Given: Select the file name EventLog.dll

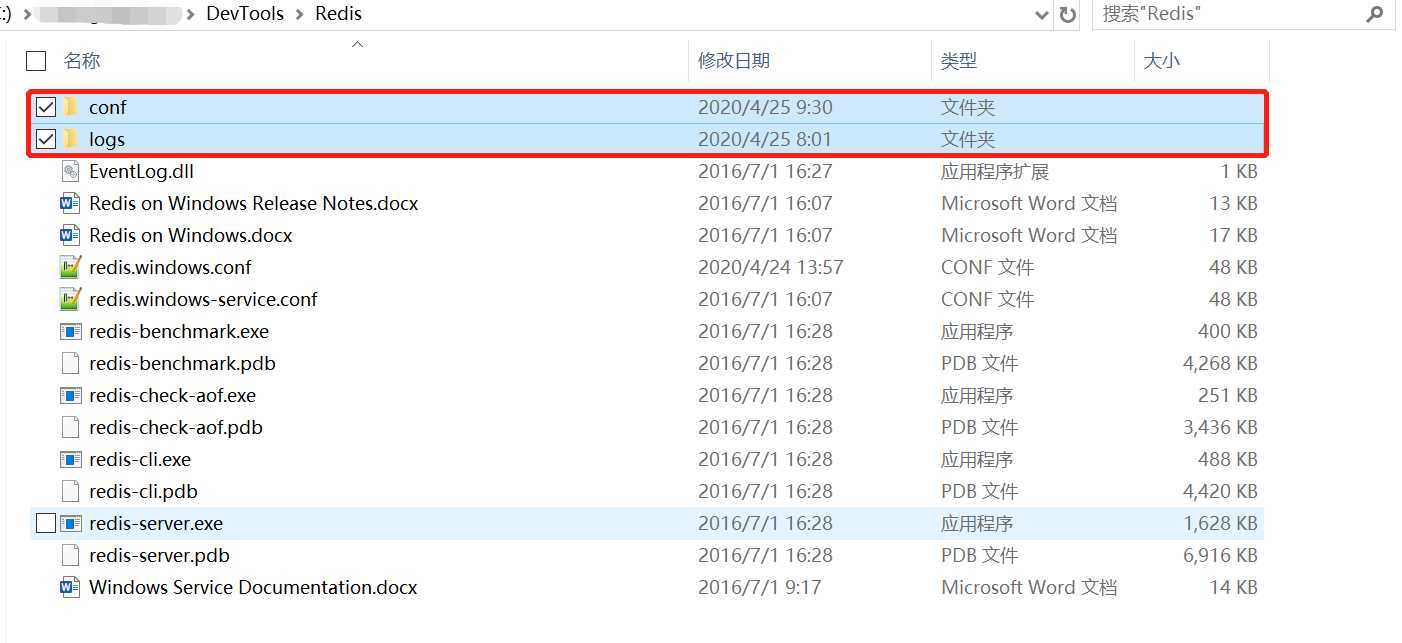Looking at the screenshot, I should pyautogui.click(x=141, y=171).
